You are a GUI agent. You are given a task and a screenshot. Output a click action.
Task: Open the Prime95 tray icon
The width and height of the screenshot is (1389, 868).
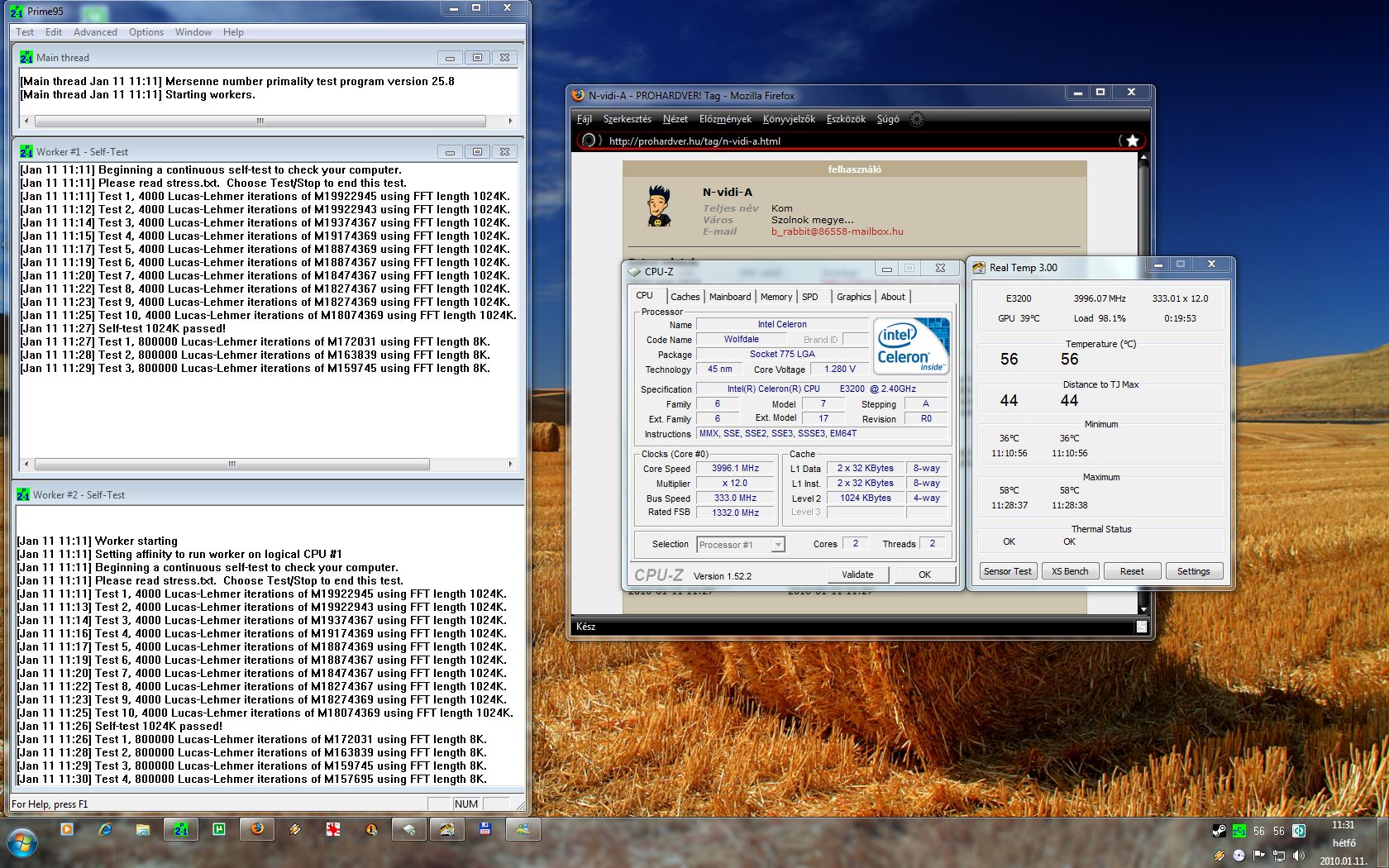pyautogui.click(x=1239, y=831)
